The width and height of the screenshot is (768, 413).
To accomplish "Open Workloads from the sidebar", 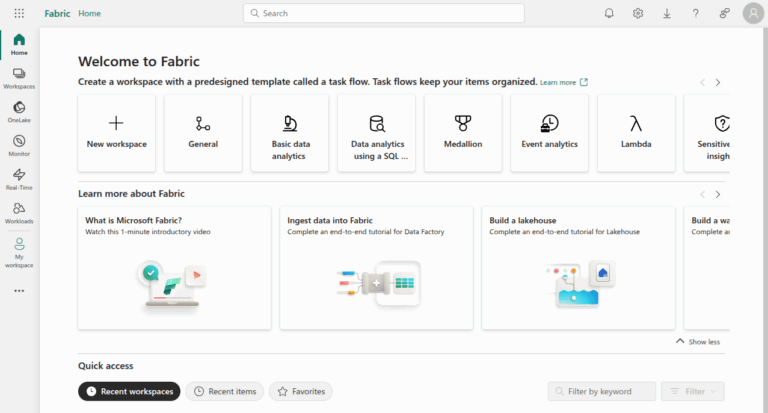I will (19, 212).
